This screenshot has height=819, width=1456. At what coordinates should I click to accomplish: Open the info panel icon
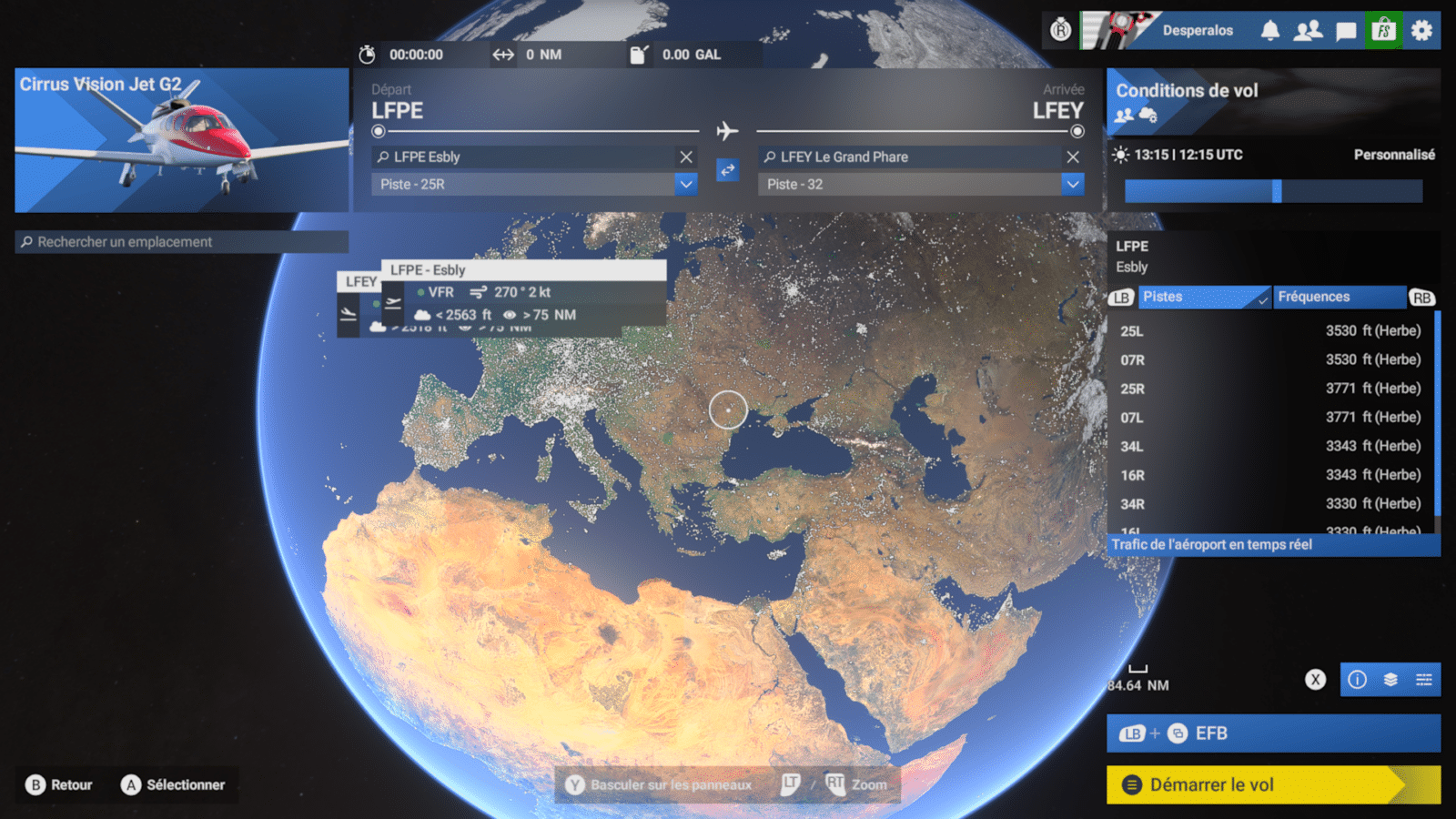[1357, 680]
